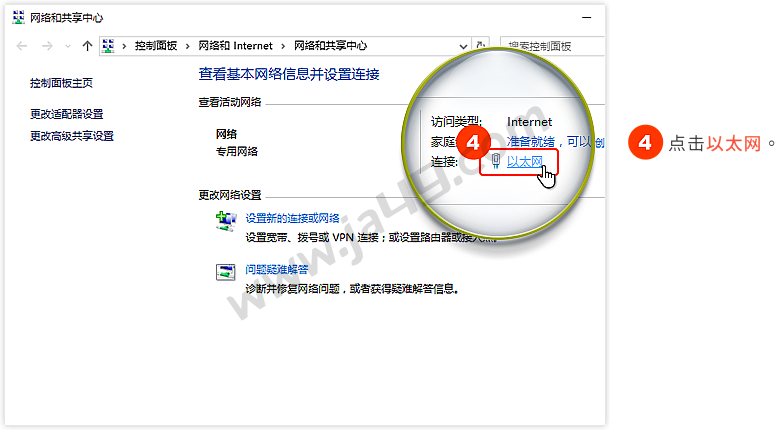Click 设置新的连接或网络 link

292,218
